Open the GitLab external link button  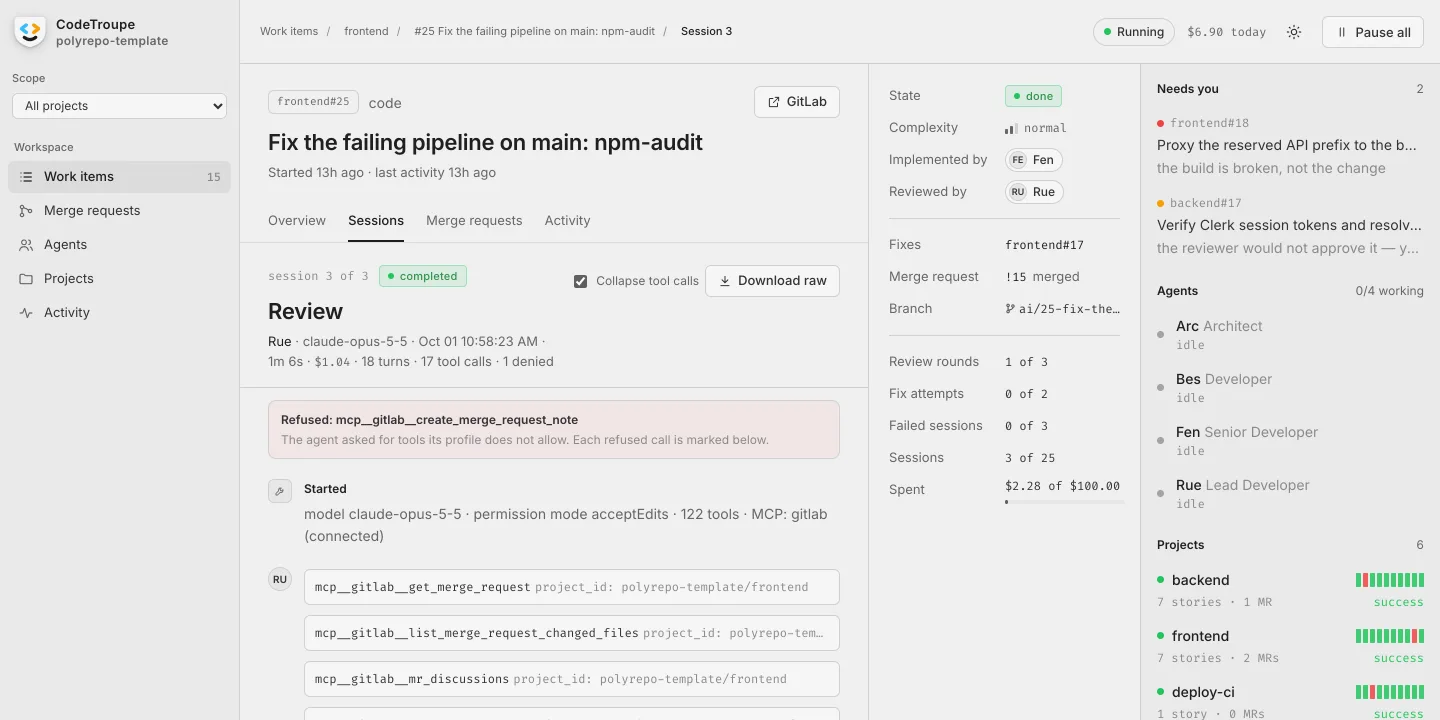click(797, 102)
